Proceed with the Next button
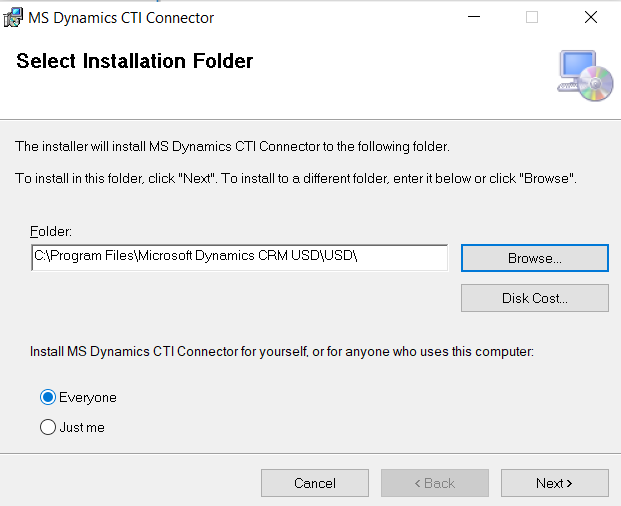 pos(554,483)
